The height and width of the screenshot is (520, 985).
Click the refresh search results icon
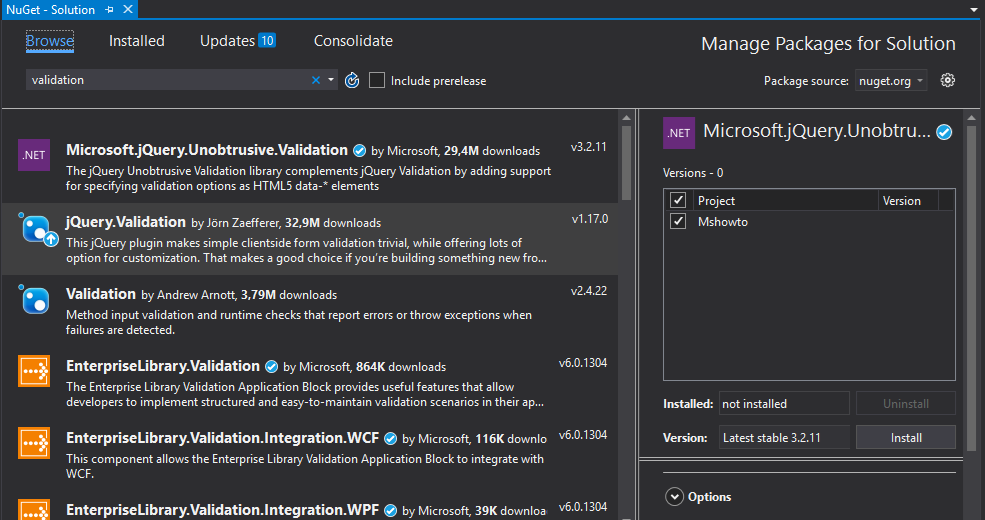tap(352, 80)
